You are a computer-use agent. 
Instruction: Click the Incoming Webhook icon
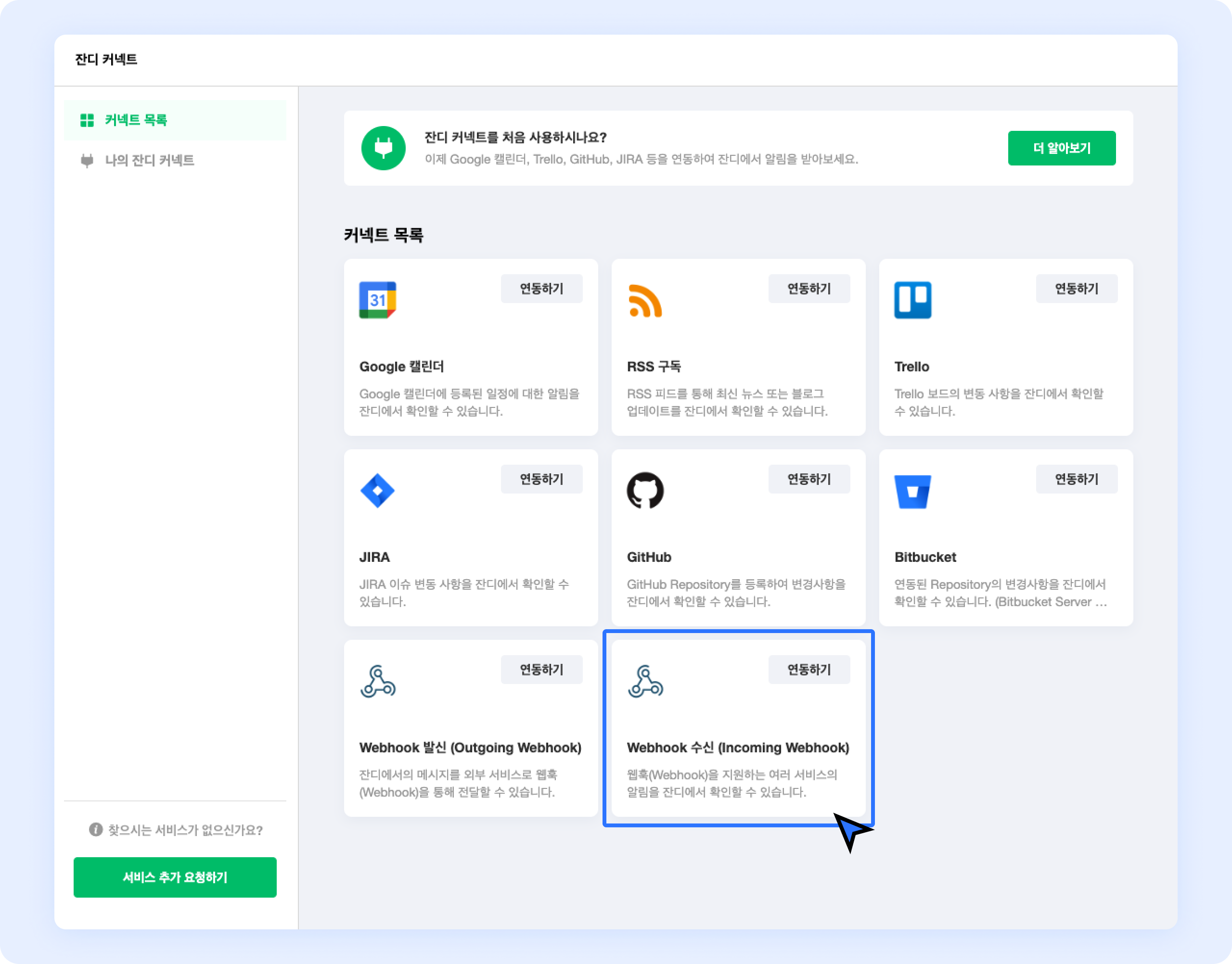click(645, 681)
